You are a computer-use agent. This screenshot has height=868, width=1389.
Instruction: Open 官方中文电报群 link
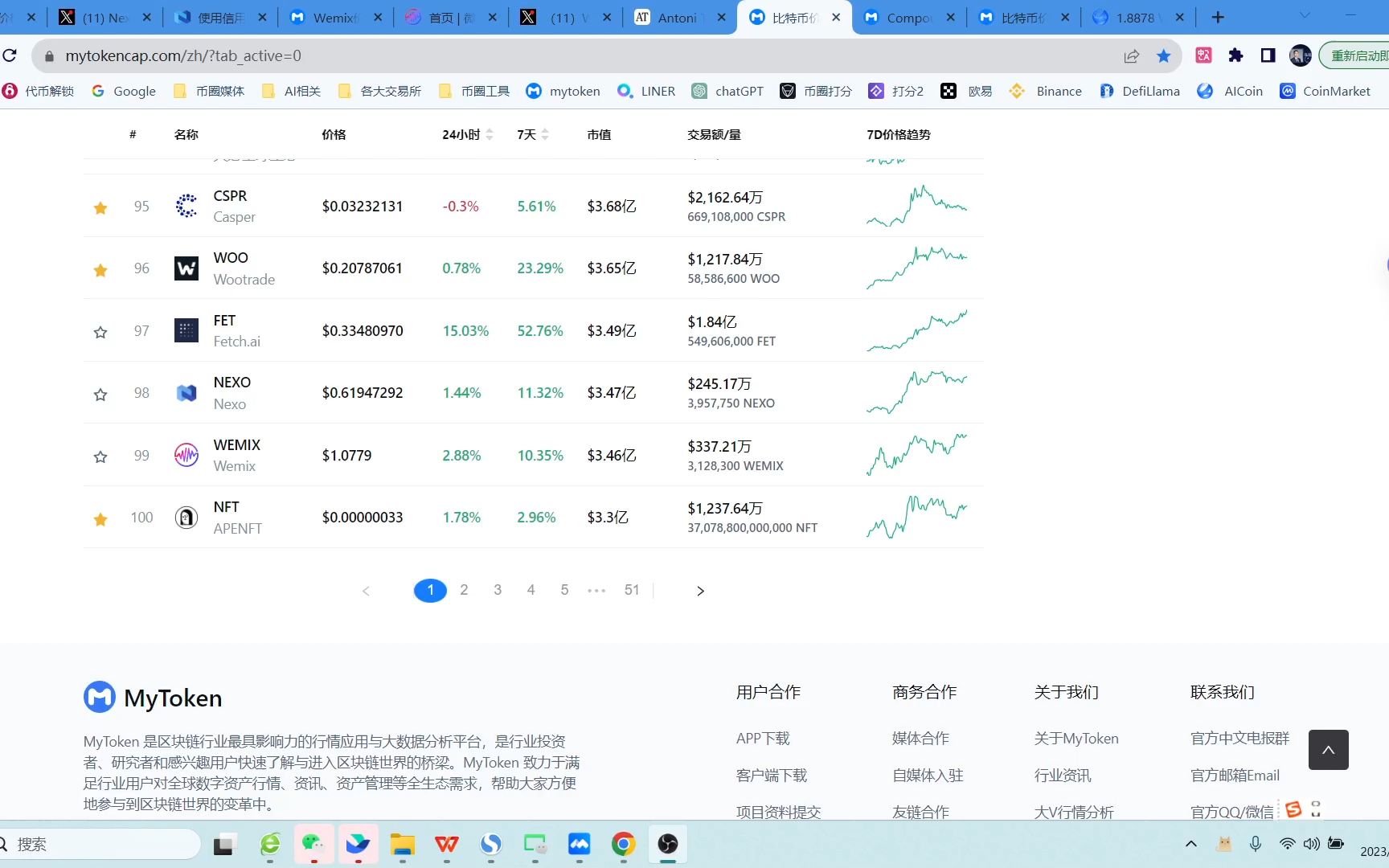point(1239,738)
